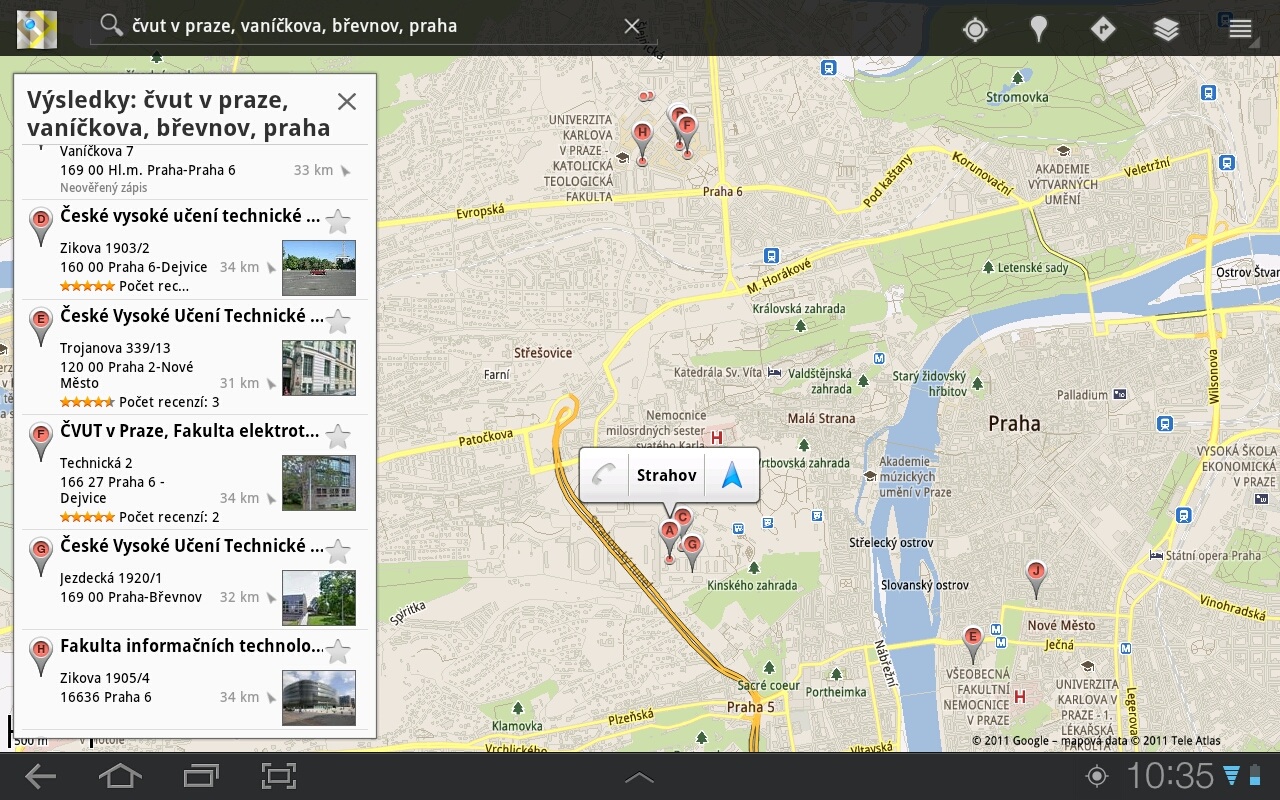The width and height of the screenshot is (1280, 800).
Task: Start navigation arrow in Strahov popup
Action: click(732, 475)
